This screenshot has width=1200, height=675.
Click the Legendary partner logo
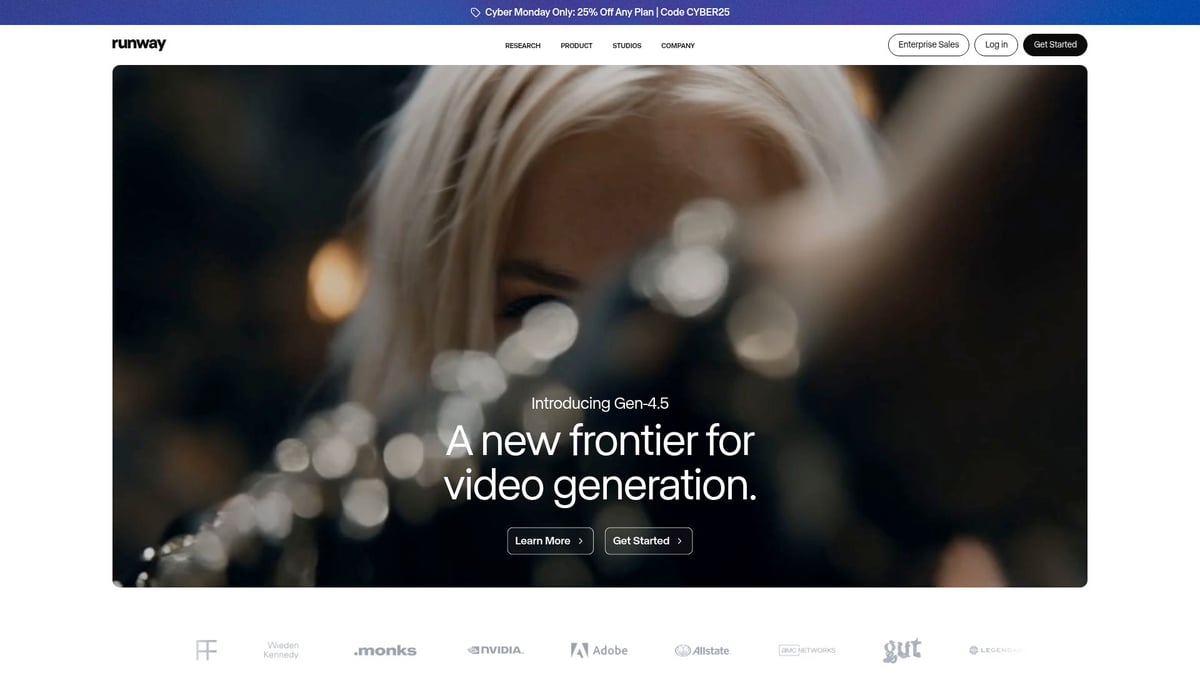pos(995,649)
